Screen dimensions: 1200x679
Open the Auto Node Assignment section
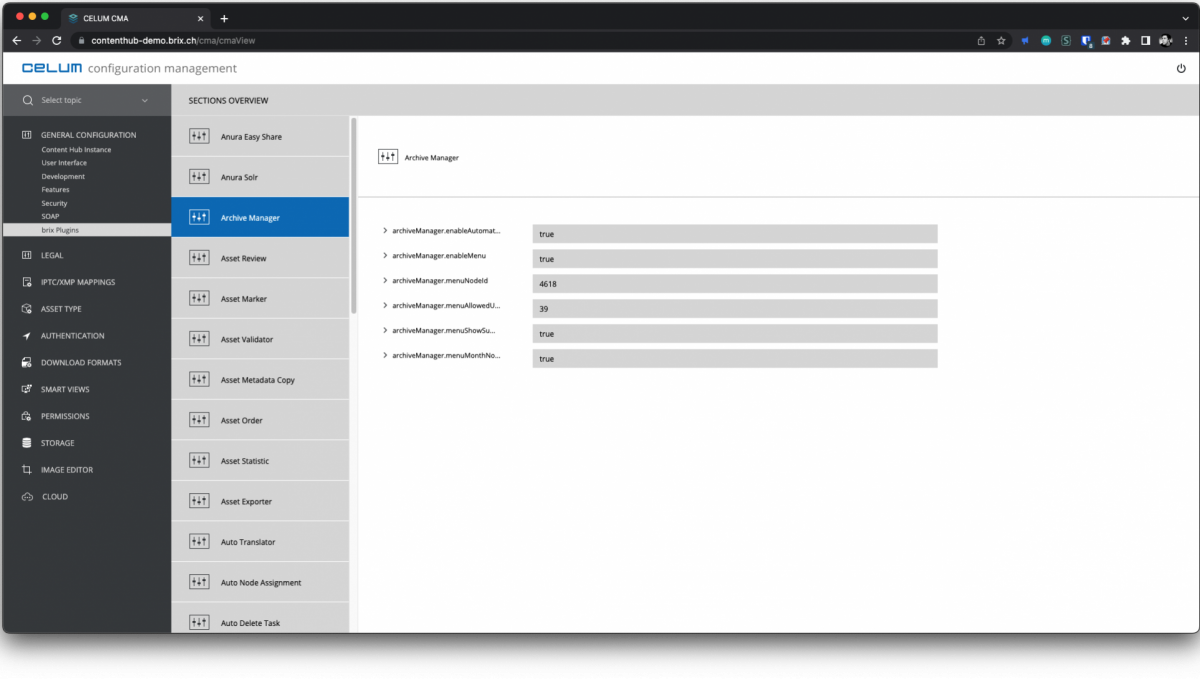pyautogui.click(x=260, y=582)
